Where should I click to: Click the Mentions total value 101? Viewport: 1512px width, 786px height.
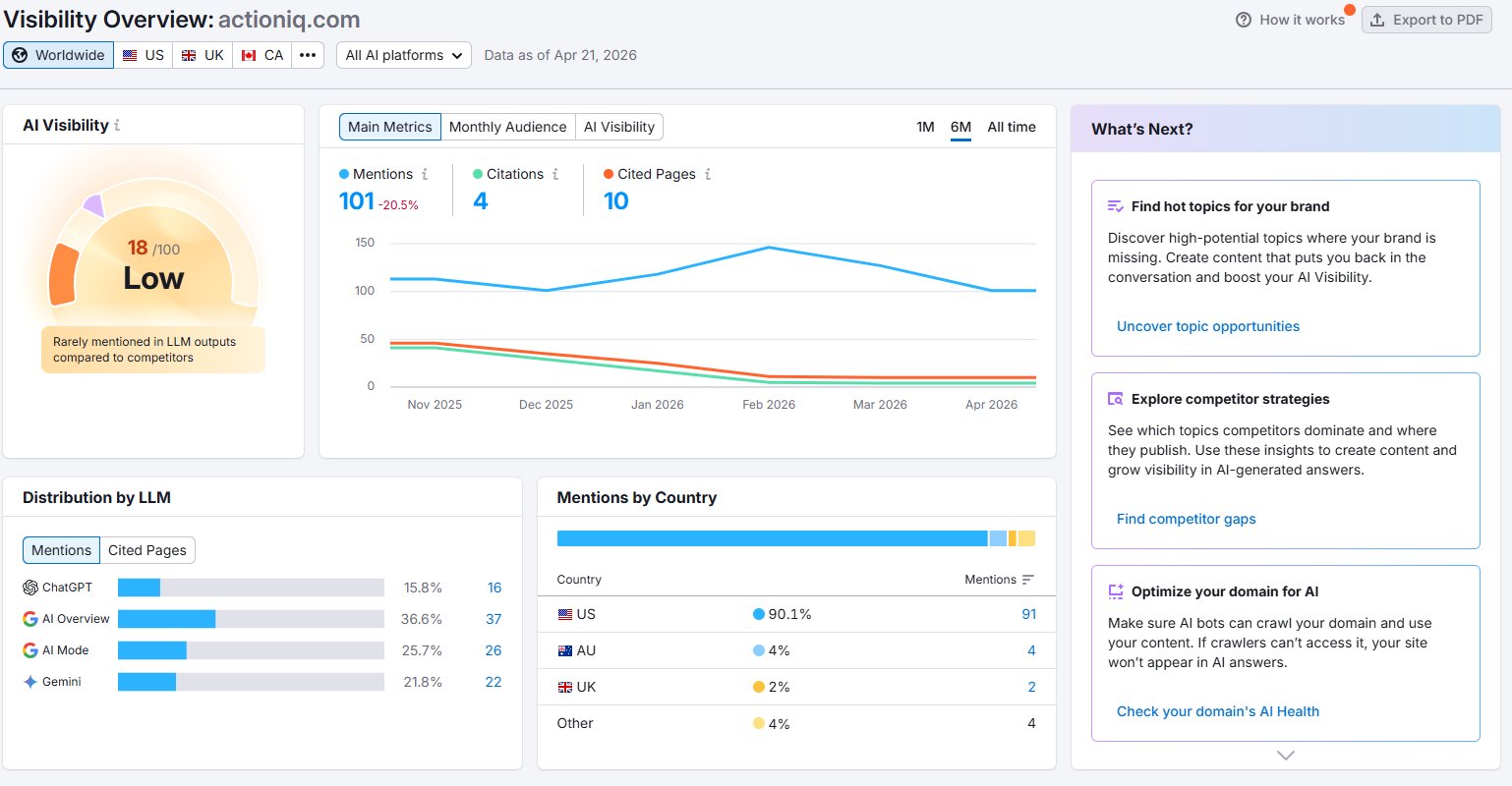356,201
